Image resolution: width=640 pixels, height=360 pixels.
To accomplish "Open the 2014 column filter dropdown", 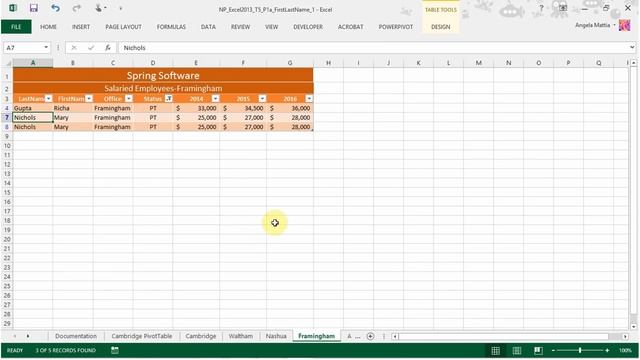I will [x=215, y=99].
